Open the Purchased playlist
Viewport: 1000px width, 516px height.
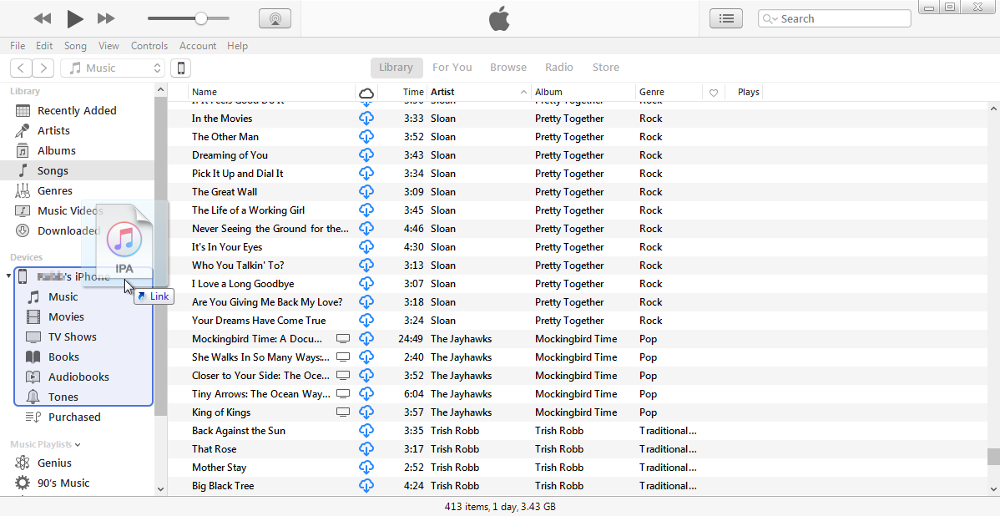tap(74, 417)
